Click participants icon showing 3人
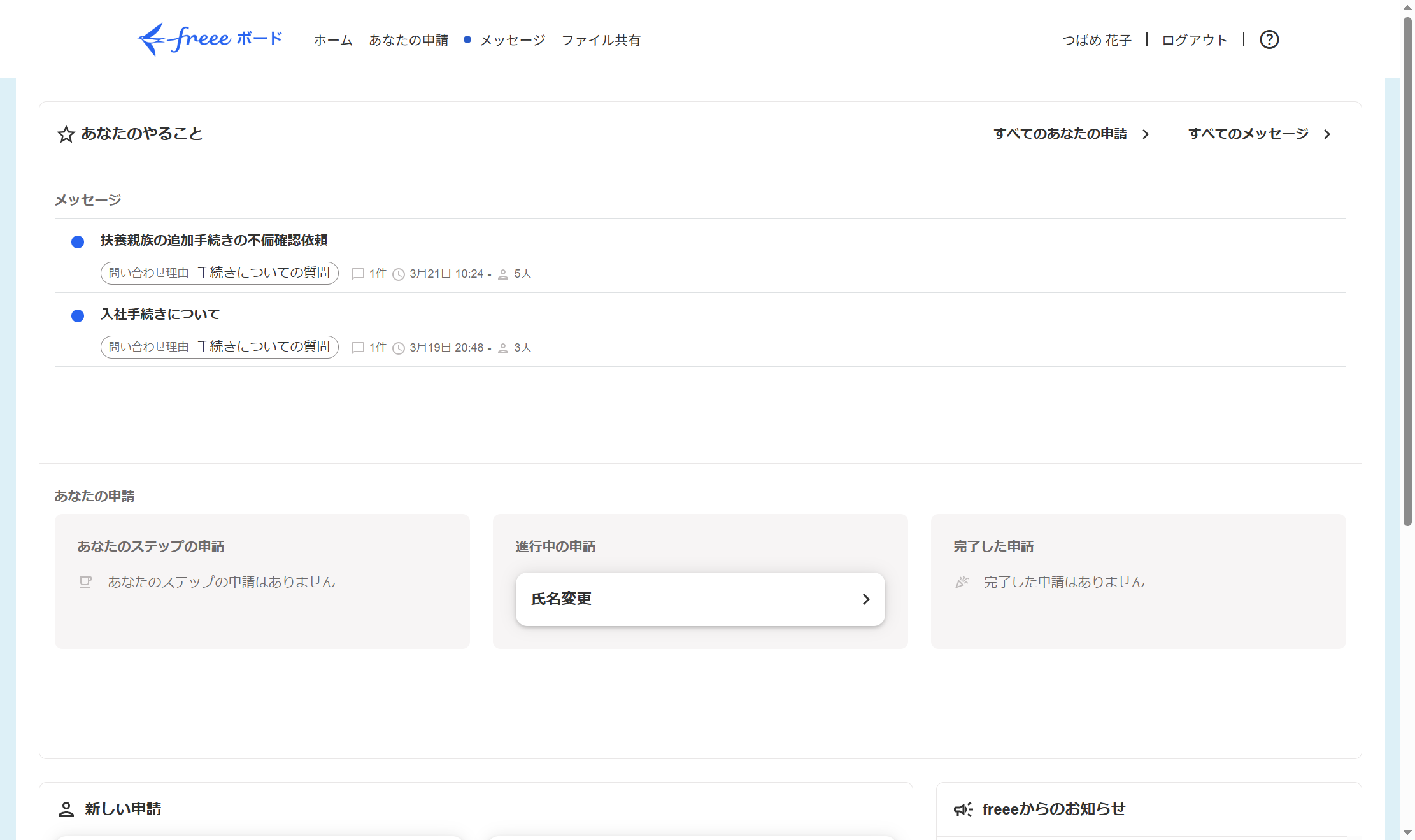This screenshot has width=1415, height=840. [503, 348]
